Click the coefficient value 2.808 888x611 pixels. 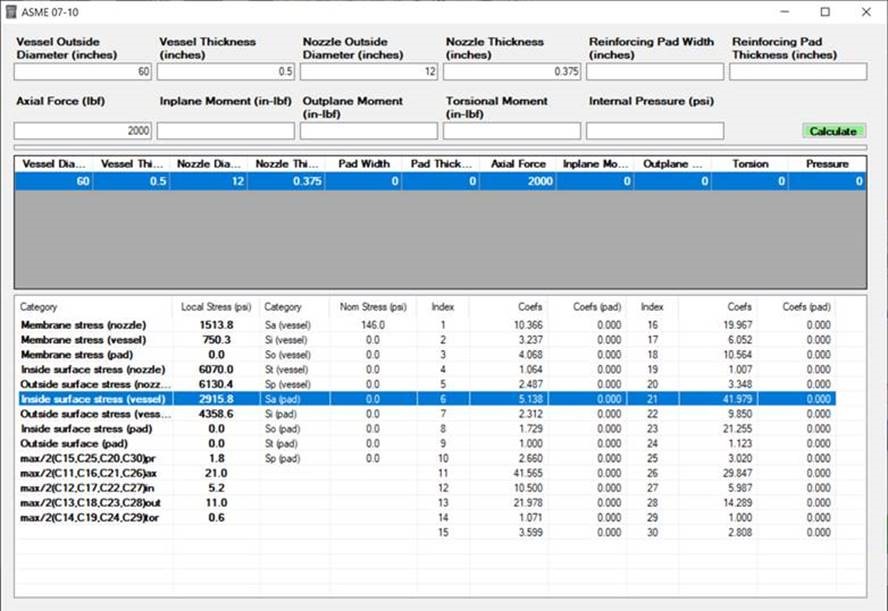(740, 532)
